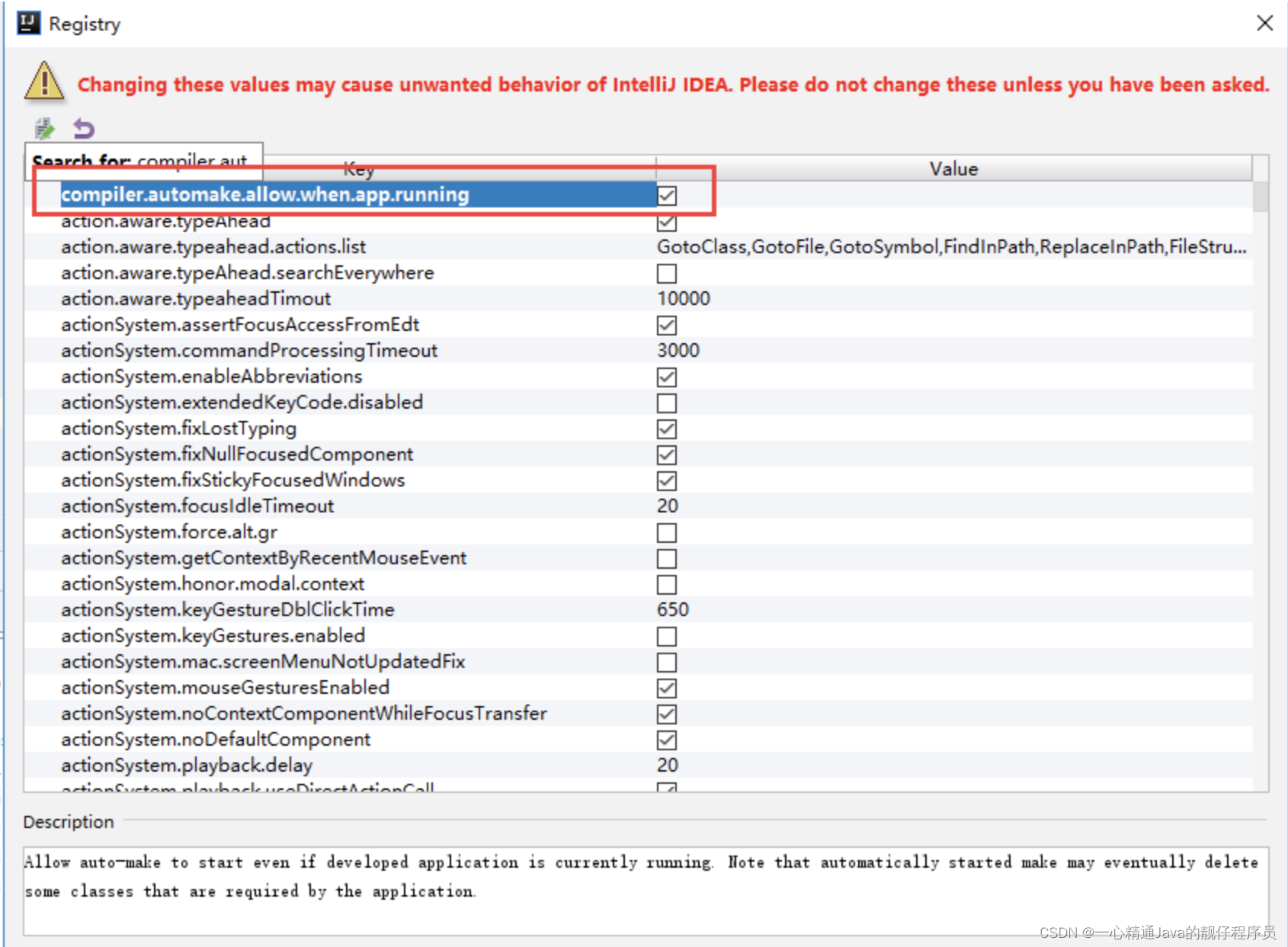Screen dimensions: 1288x947
Task: Click the compiler aut search popup
Action: (x=143, y=161)
